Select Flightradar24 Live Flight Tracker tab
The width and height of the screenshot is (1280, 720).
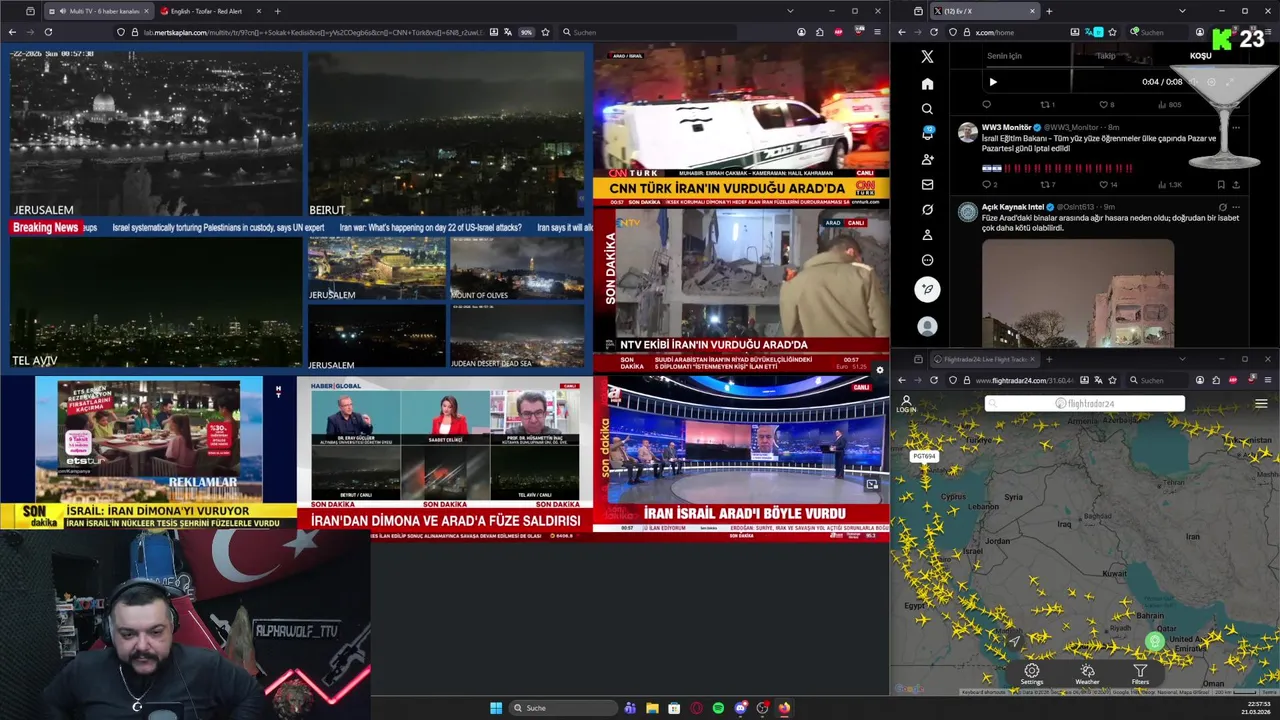[x=986, y=359]
